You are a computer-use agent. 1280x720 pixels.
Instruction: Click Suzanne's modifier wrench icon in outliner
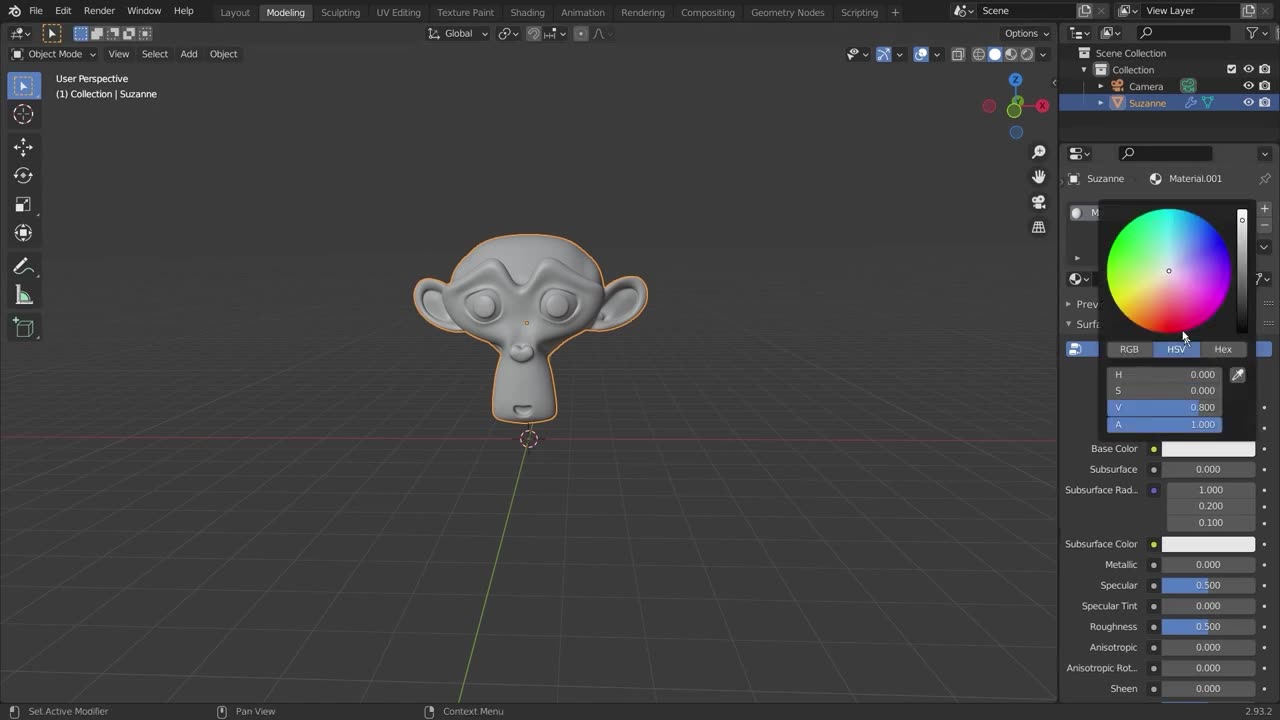click(x=1190, y=103)
